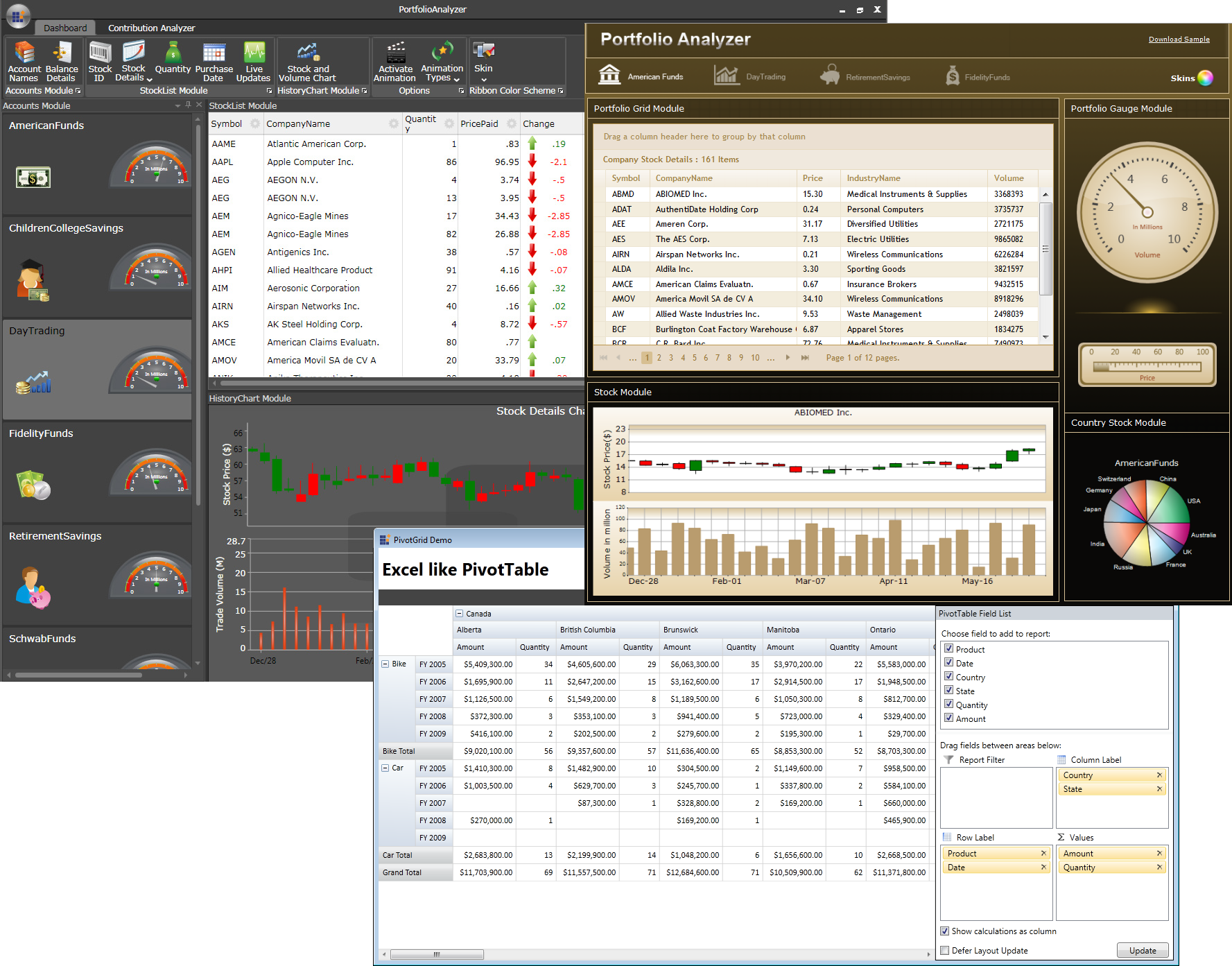Select the AAPL row in StockList
This screenshot has height=966, width=1232.
click(397, 162)
